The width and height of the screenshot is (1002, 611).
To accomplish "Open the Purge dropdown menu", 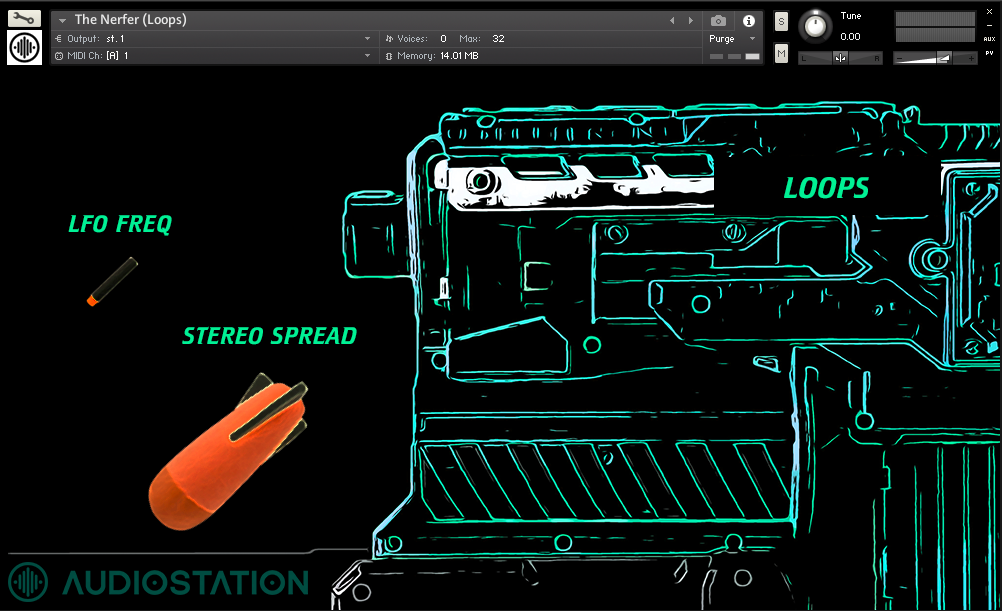I will point(732,38).
